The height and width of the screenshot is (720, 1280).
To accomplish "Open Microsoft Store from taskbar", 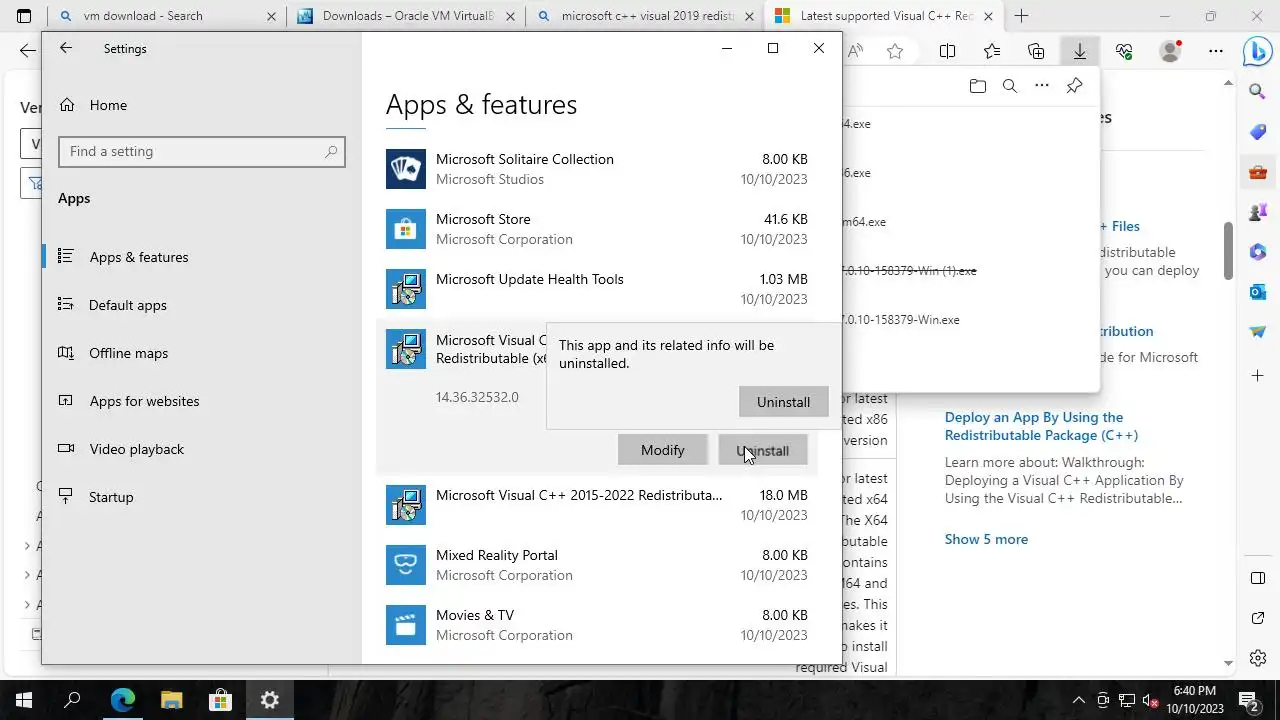I will (x=220, y=700).
